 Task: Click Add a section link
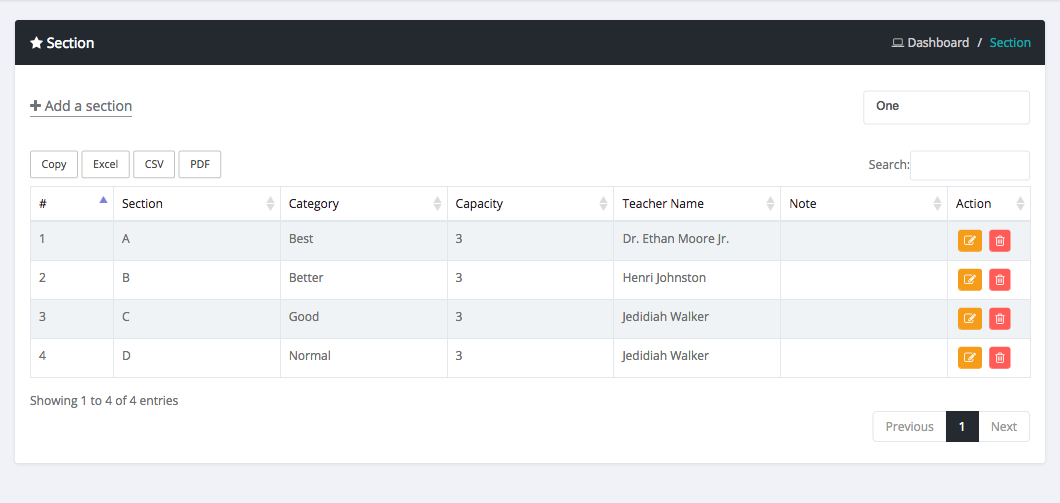click(81, 106)
